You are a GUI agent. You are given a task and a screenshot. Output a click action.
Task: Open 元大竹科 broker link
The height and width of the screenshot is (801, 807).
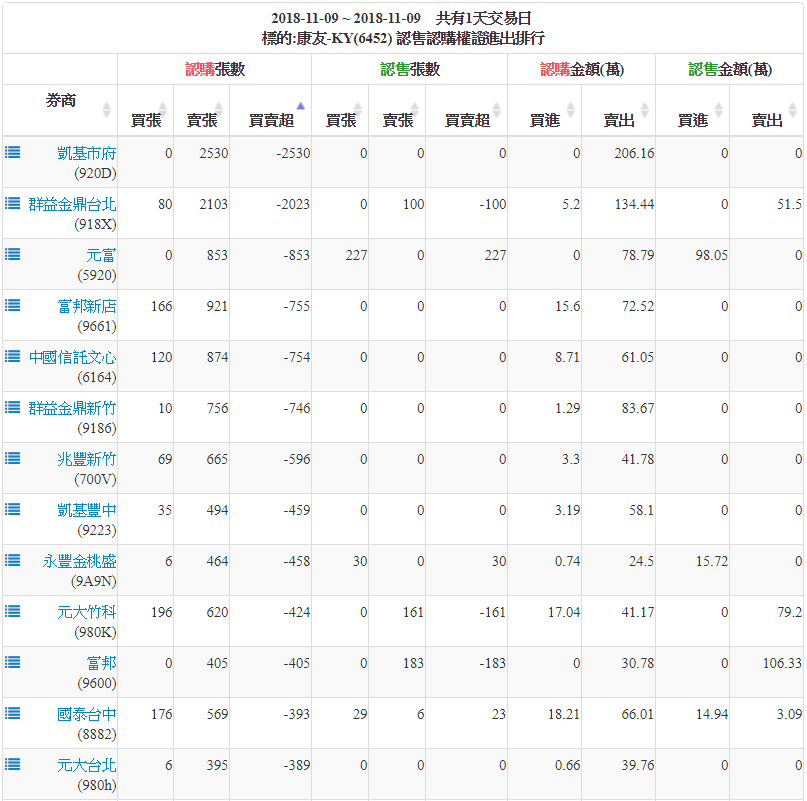[x=86, y=612]
